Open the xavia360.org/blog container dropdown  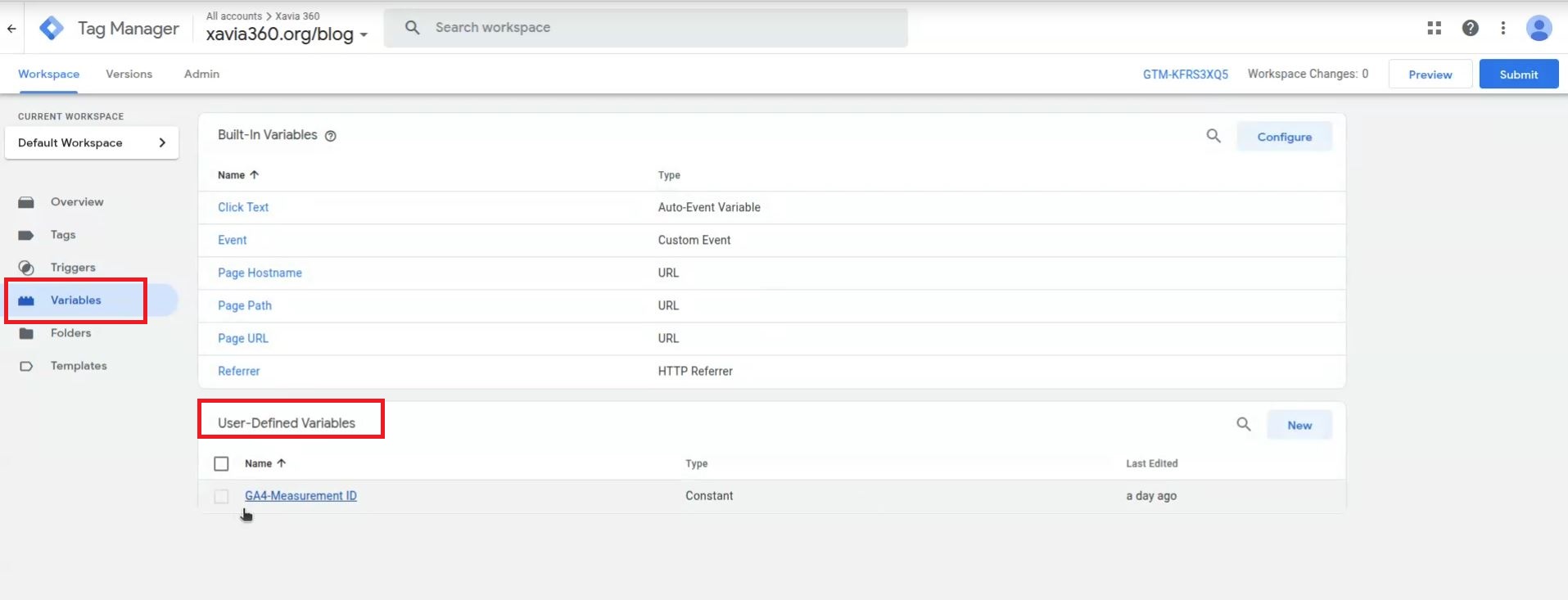coord(287,34)
